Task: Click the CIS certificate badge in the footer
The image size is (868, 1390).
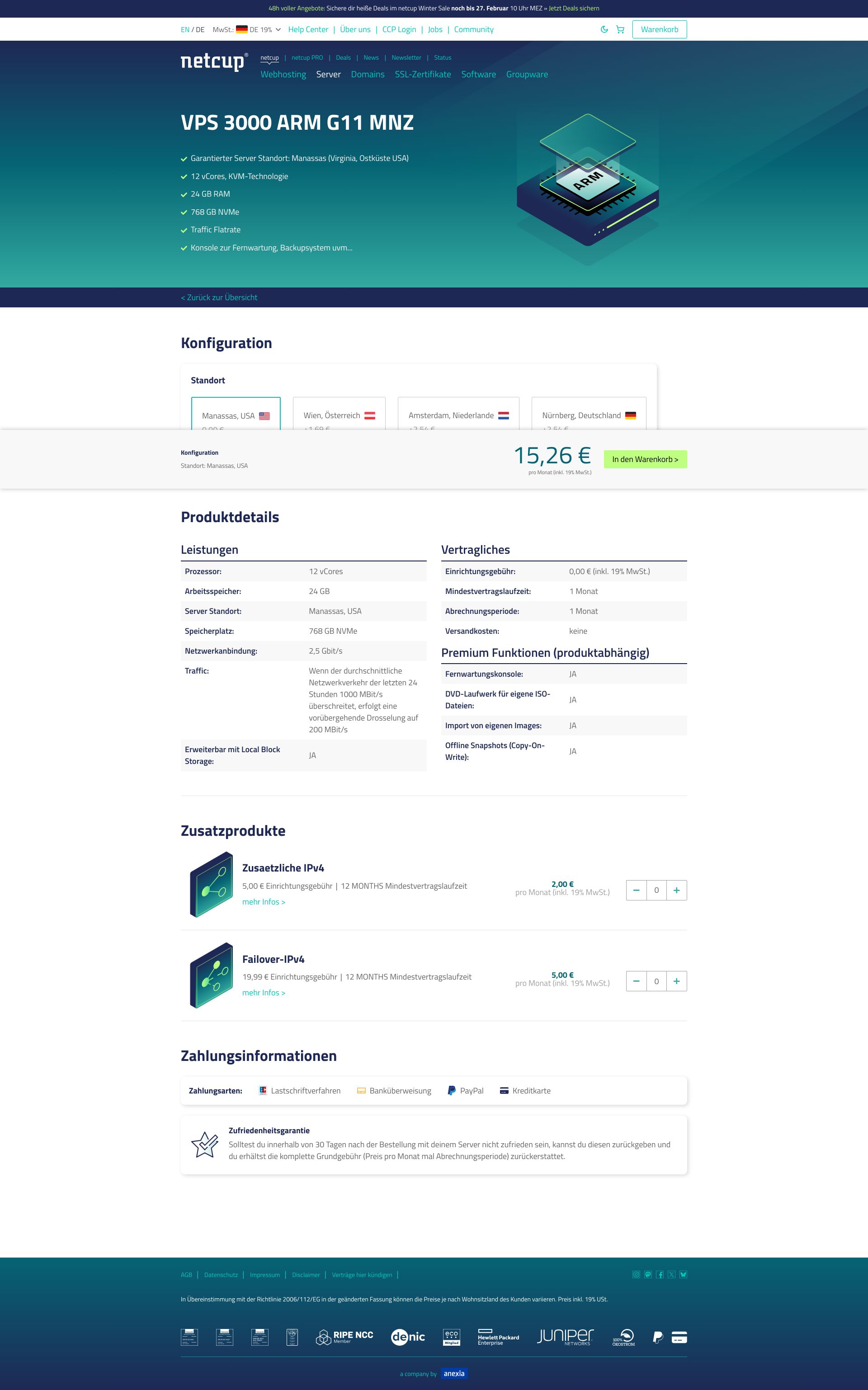Action: click(292, 1337)
